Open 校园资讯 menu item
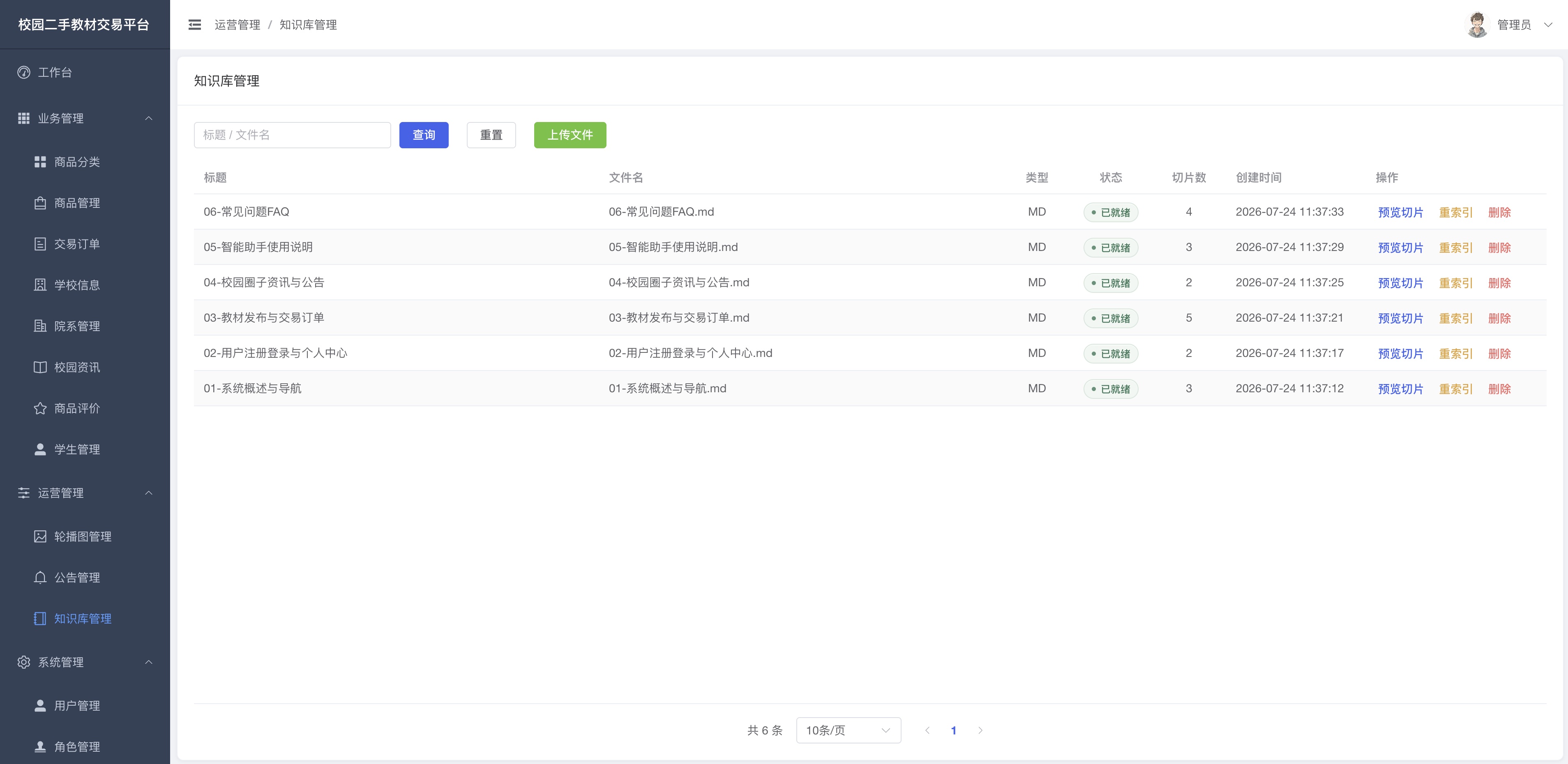The image size is (1568, 764). click(x=85, y=367)
